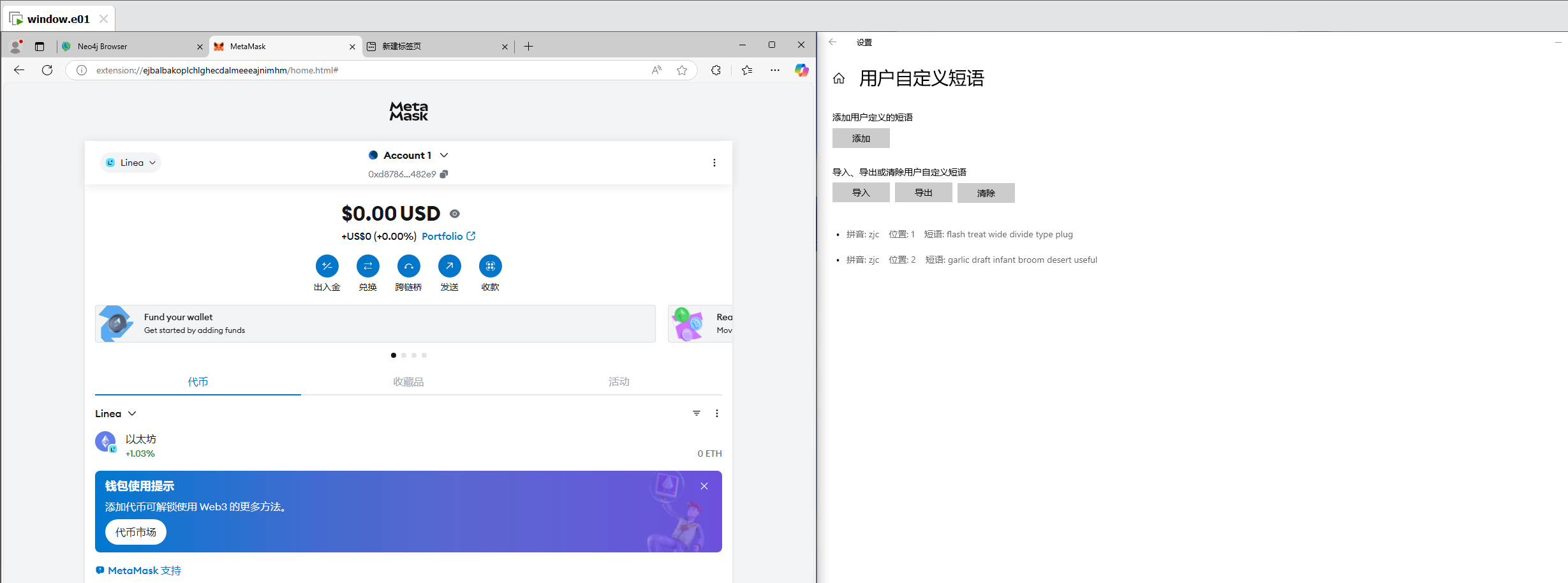
Task: Select the 活动 activity tab
Action: [619, 381]
